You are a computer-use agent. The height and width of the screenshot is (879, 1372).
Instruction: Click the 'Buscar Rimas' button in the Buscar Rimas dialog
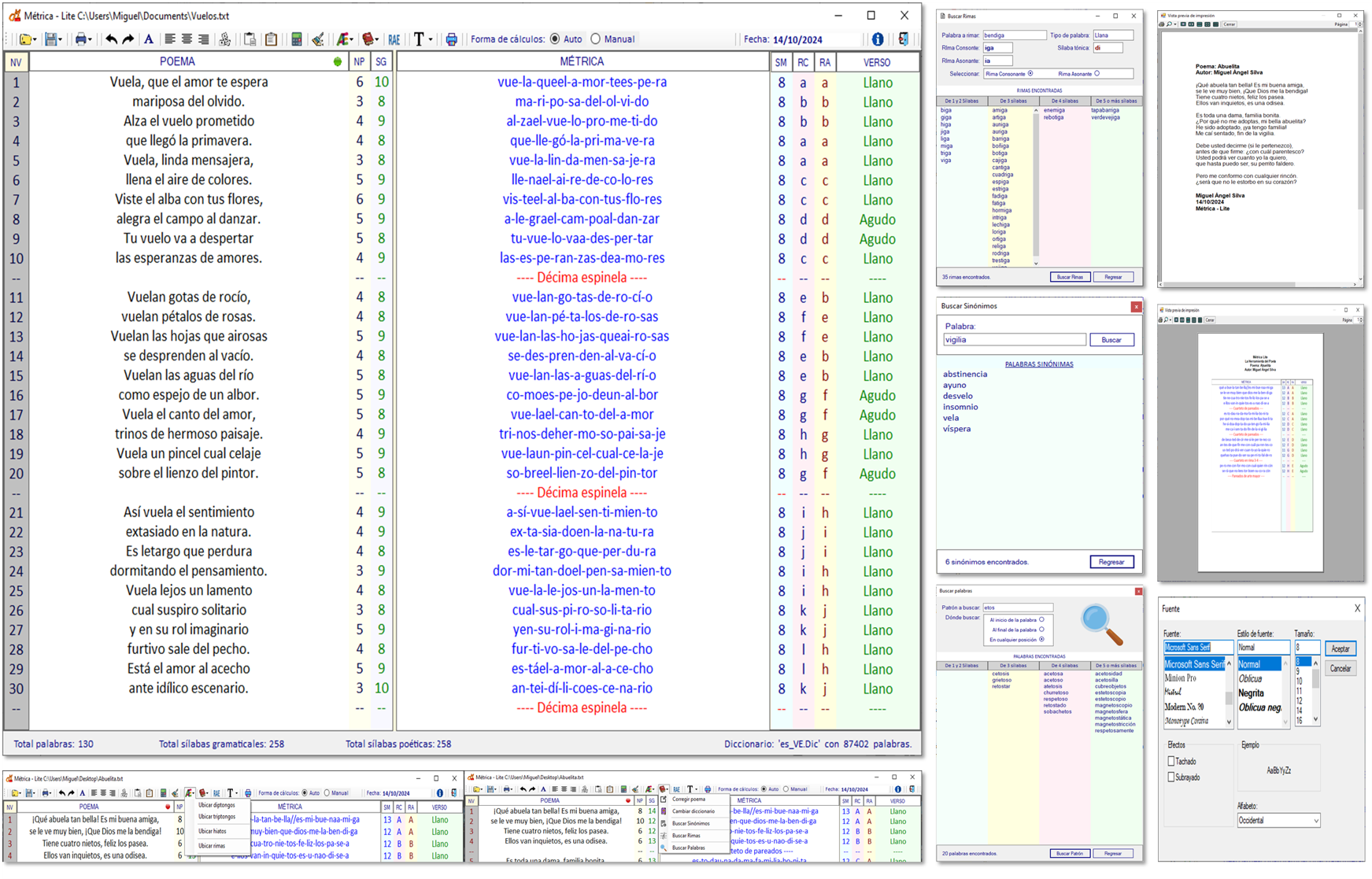click(x=1070, y=277)
